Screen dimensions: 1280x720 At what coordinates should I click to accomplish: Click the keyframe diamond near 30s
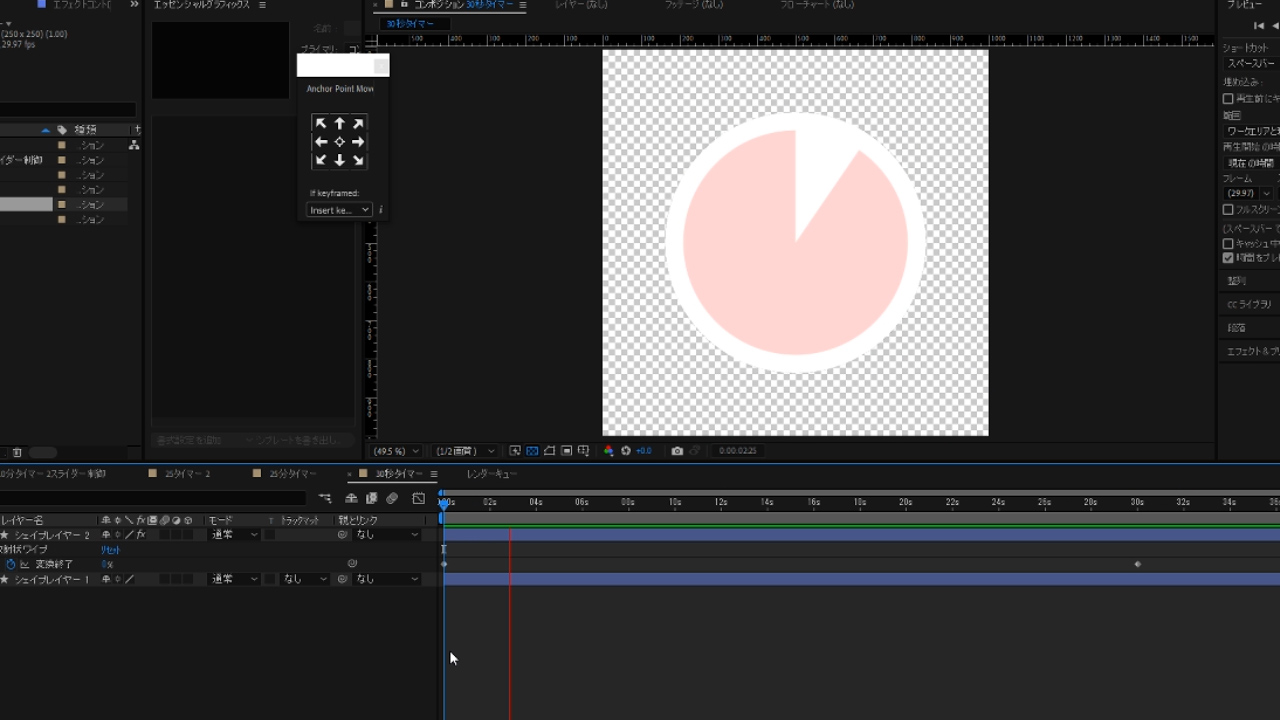click(x=1138, y=565)
